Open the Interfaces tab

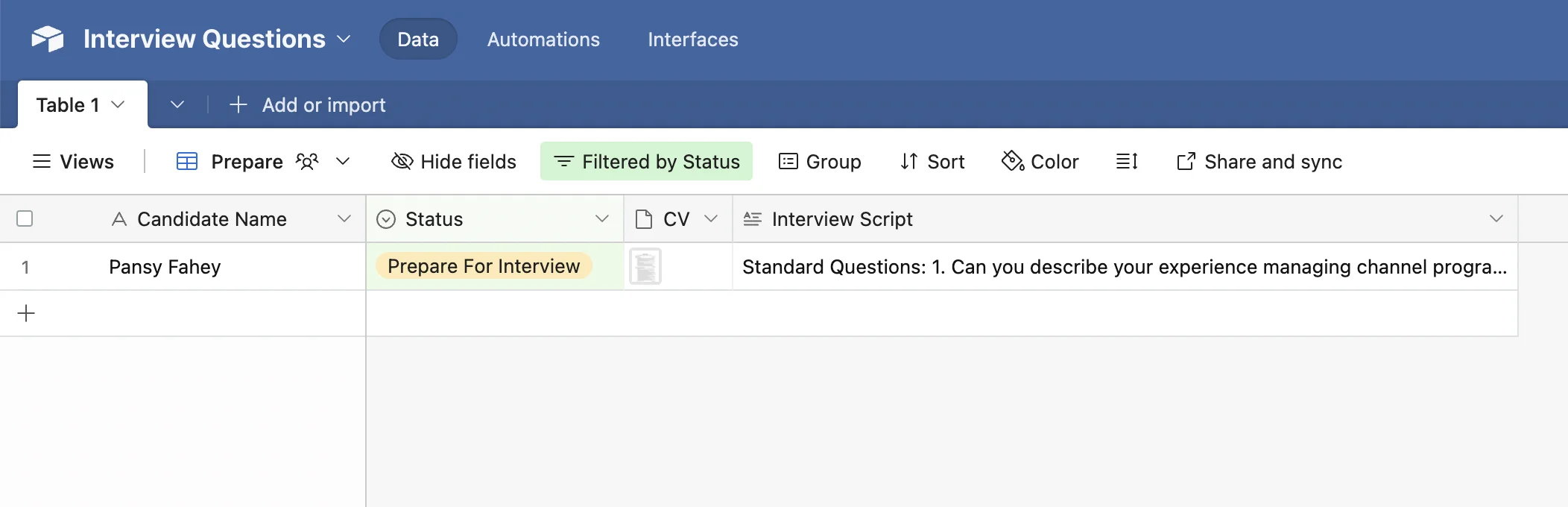click(692, 40)
